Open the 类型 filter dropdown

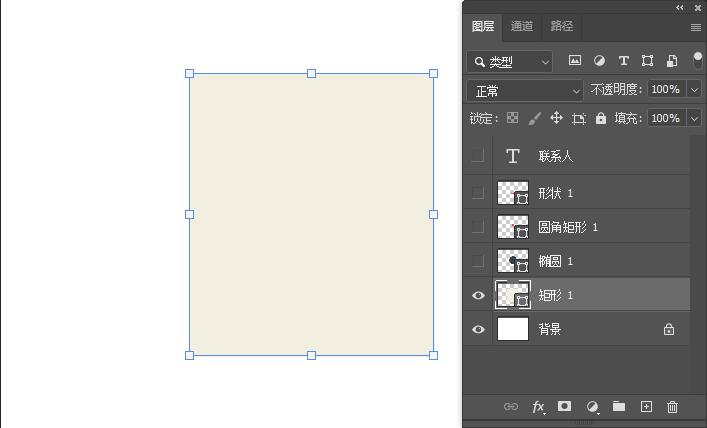coord(510,62)
